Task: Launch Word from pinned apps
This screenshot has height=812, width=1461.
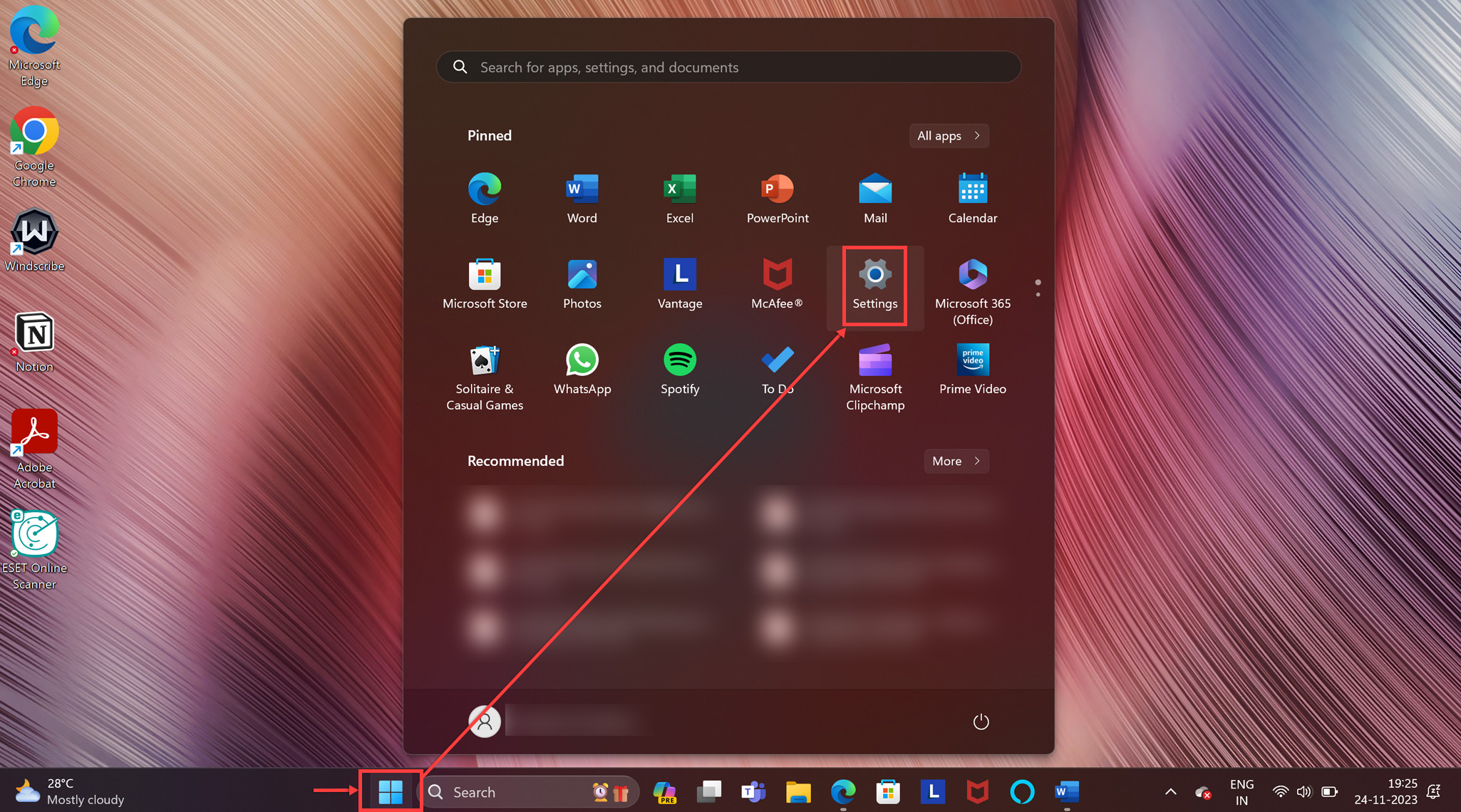Action: 582,198
